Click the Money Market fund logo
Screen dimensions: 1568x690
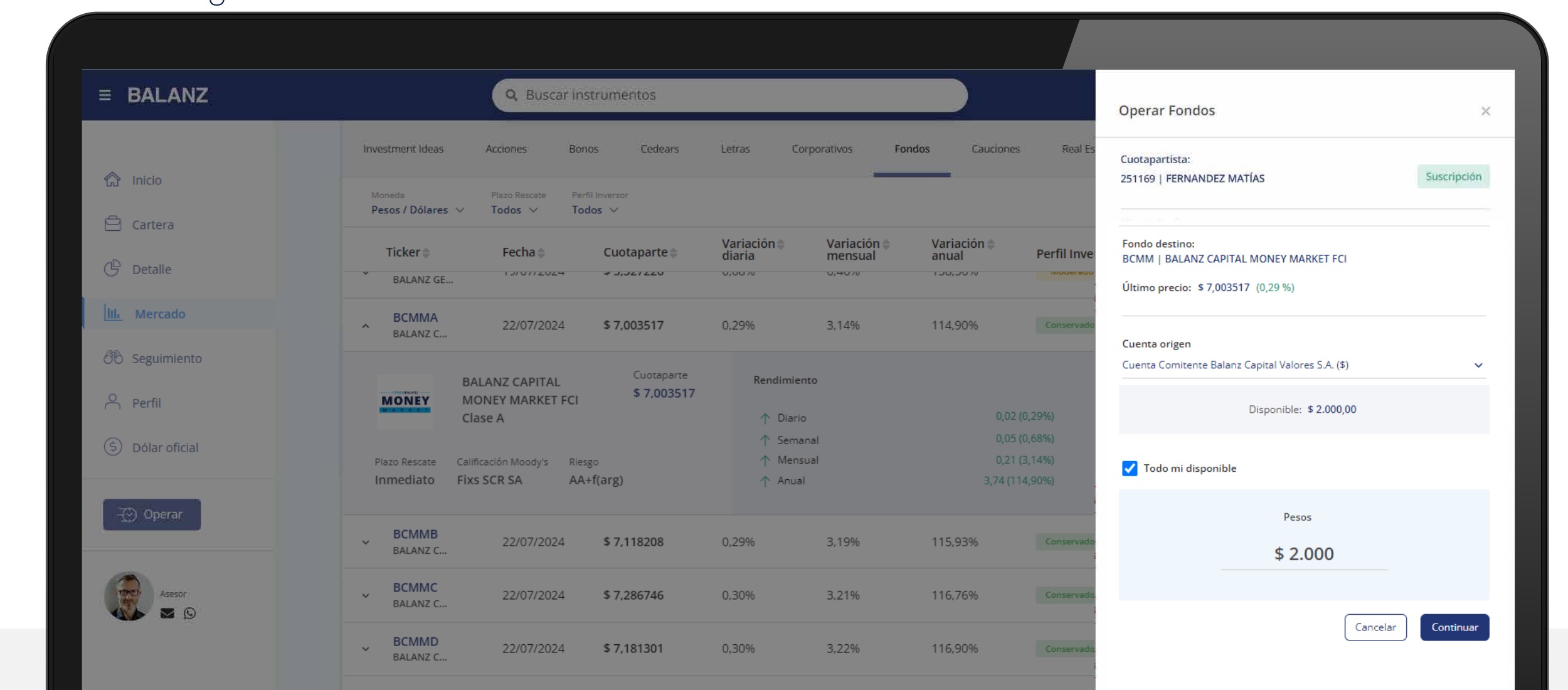pyautogui.click(x=405, y=401)
